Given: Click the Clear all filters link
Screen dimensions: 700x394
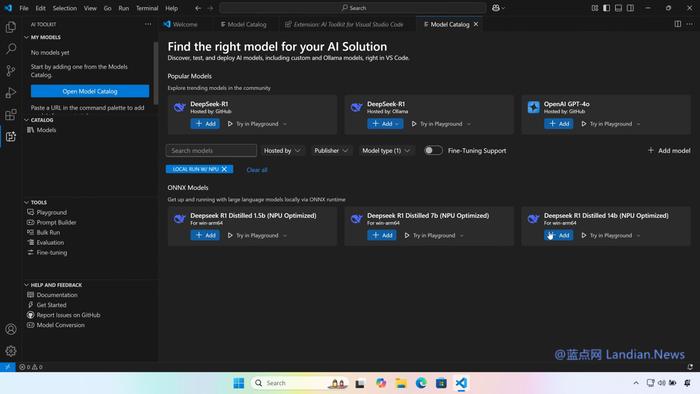Looking at the screenshot, I should 257,170.
